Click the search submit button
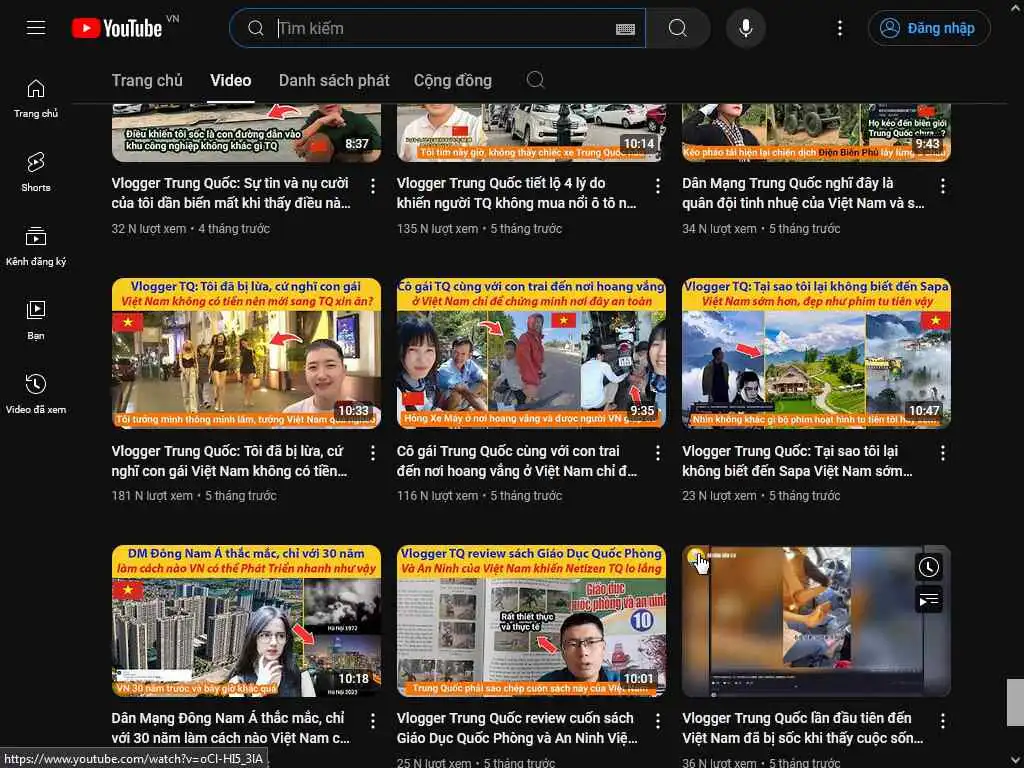The height and width of the screenshot is (768, 1024). point(678,28)
